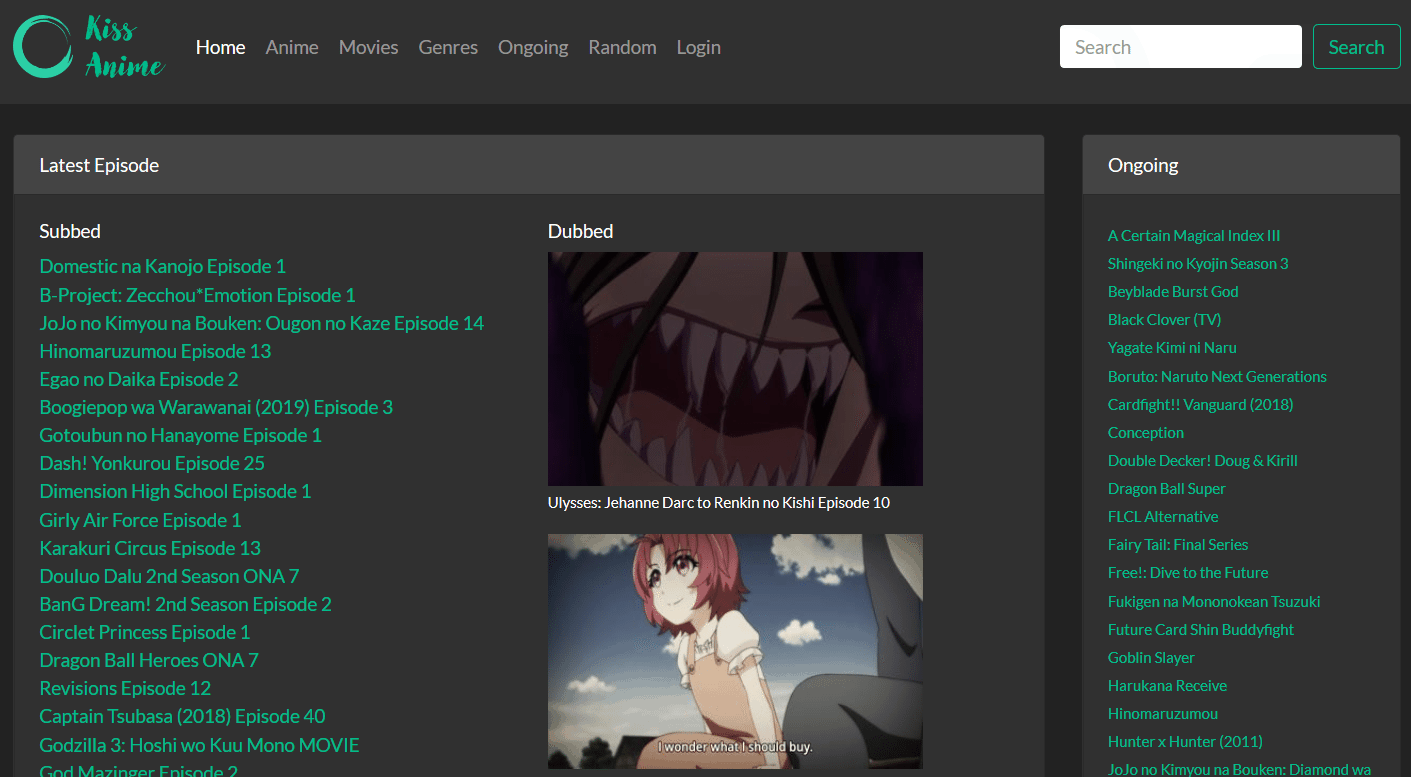Browse the Genres menu item
The image size is (1411, 777).
[448, 47]
